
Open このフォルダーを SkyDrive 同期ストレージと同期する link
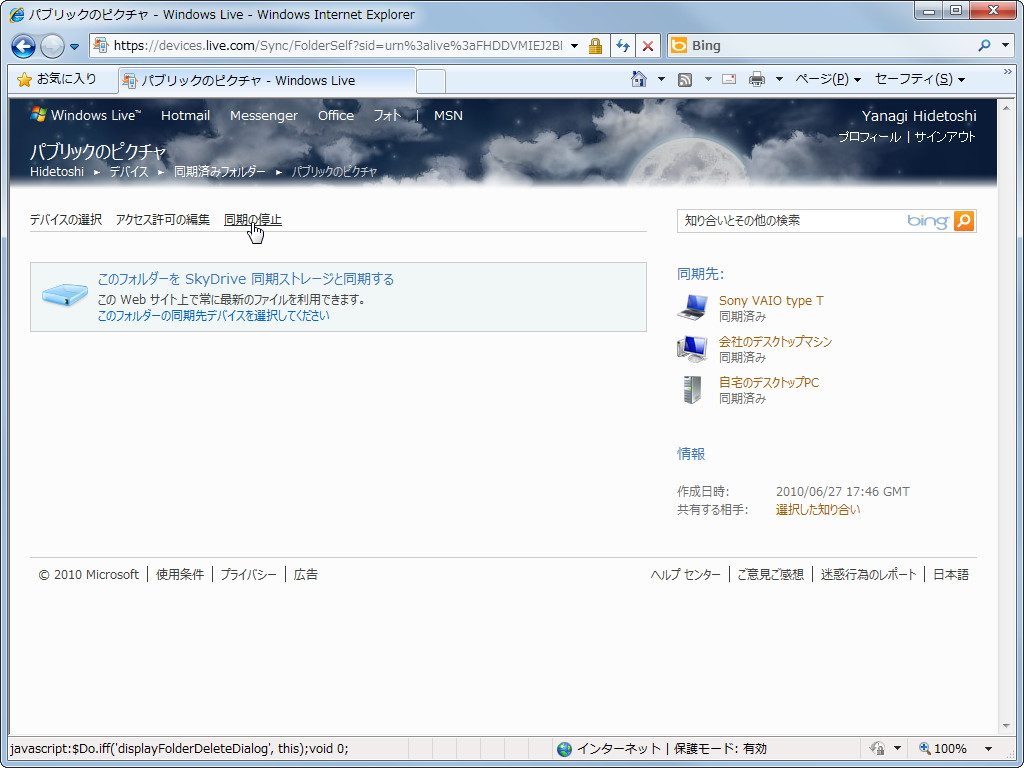pos(246,280)
